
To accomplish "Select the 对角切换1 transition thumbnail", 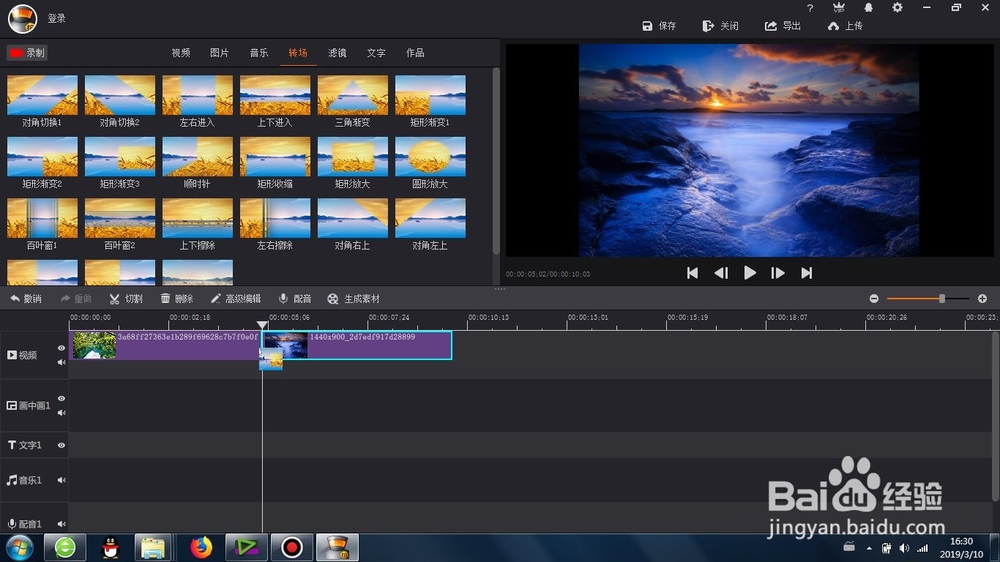I will (x=42, y=96).
